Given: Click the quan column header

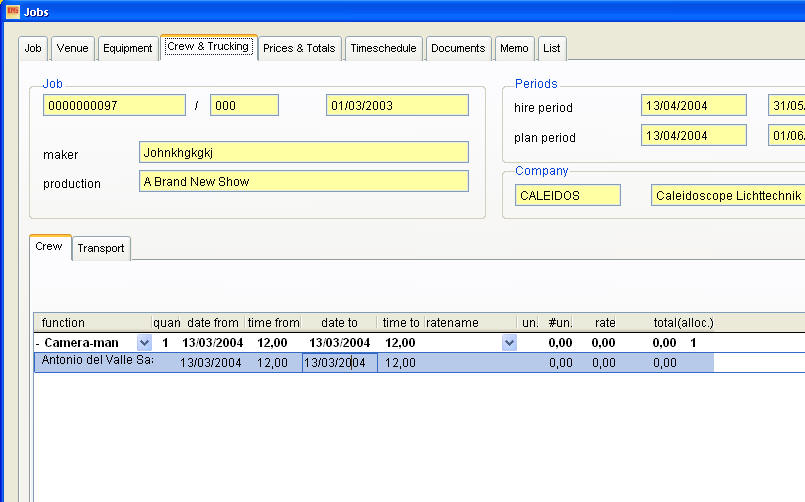Looking at the screenshot, I should coord(166,323).
